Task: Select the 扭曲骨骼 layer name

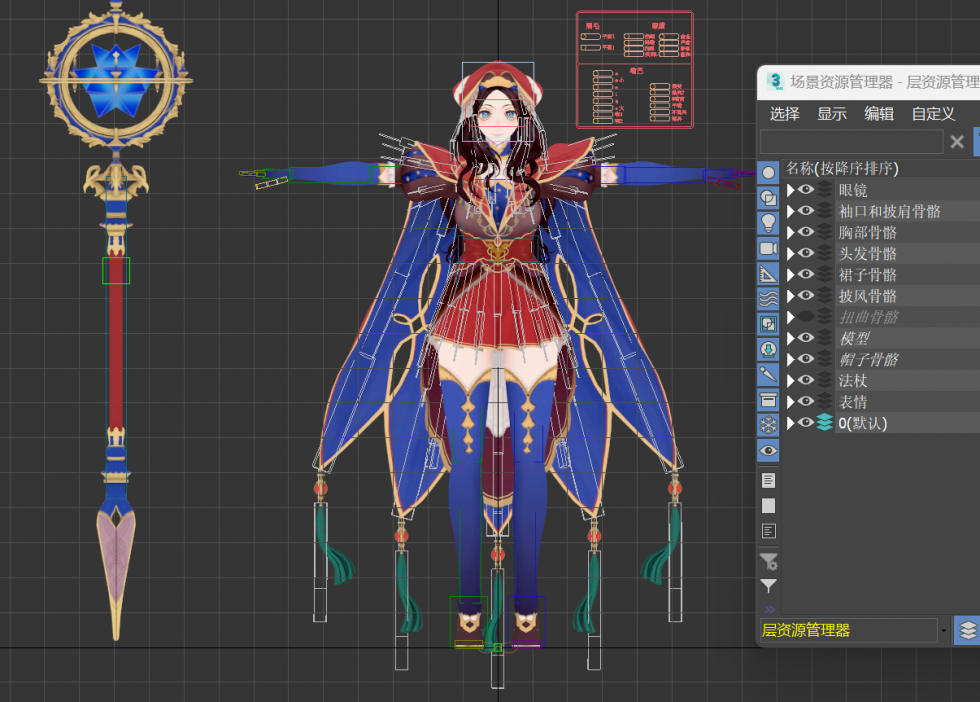Action: coord(869,318)
